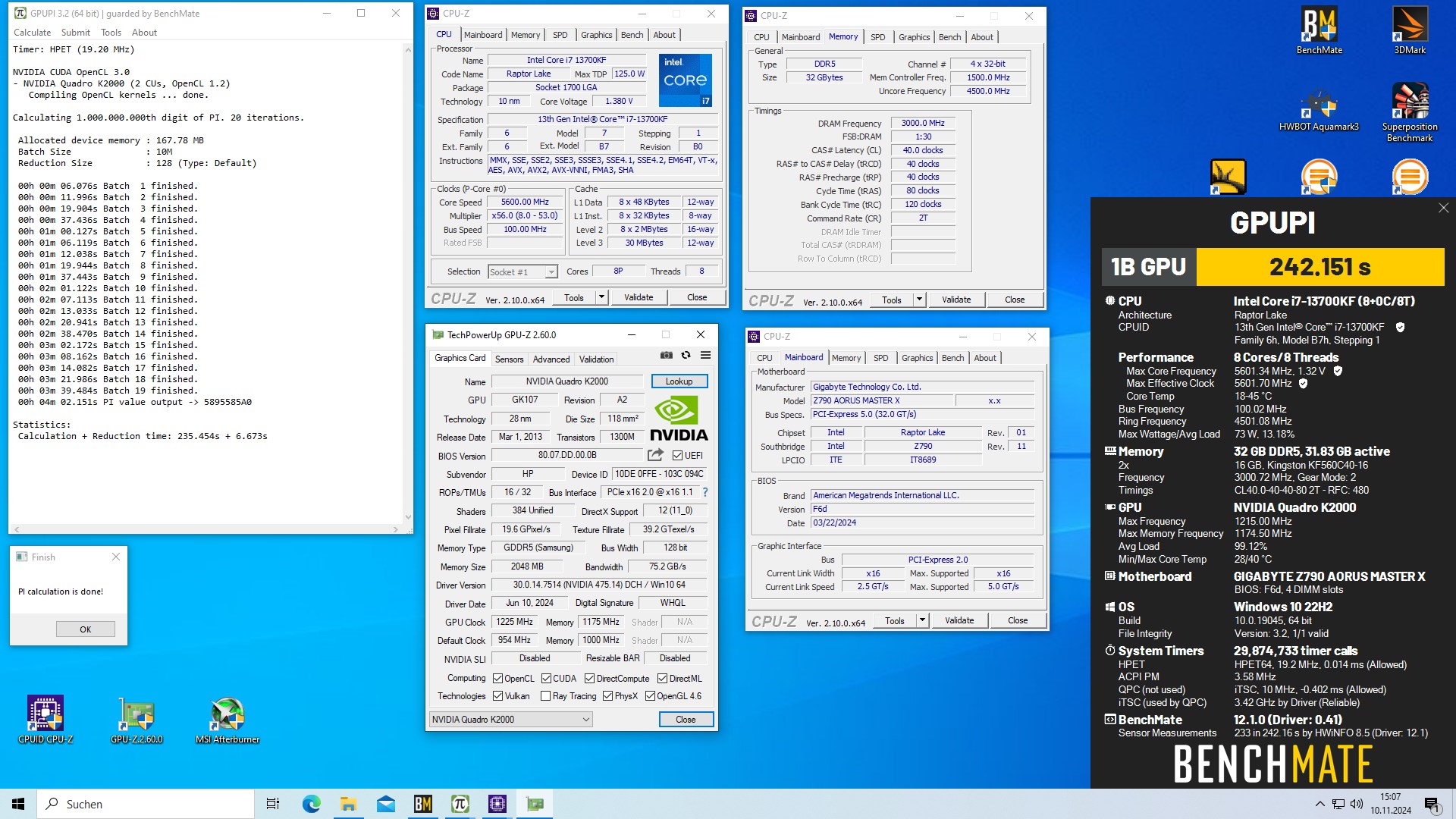Open the Mail app in the taskbar
The width and height of the screenshot is (1456, 819).
[x=385, y=804]
